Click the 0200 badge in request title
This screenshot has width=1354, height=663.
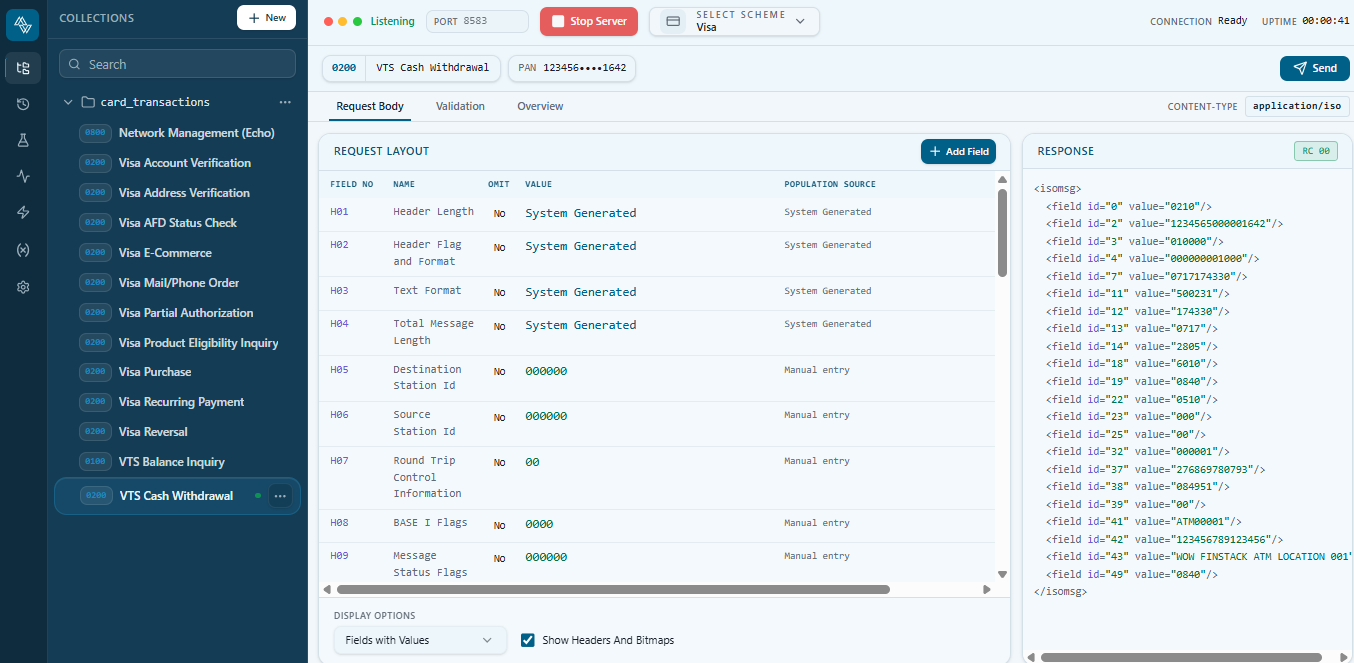(x=344, y=68)
